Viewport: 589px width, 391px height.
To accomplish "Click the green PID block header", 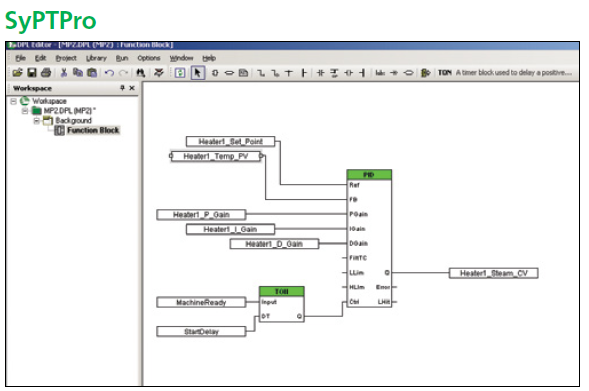I will click(x=369, y=175).
